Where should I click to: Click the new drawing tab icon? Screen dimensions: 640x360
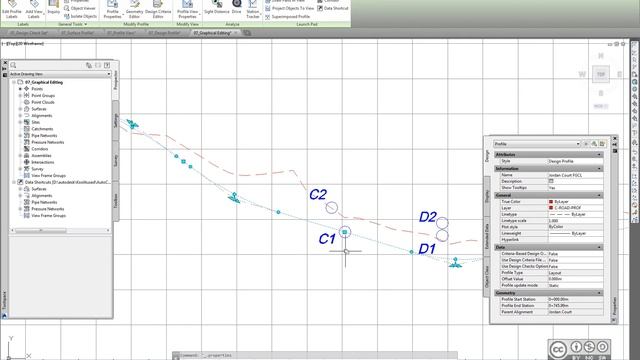pos(247,33)
